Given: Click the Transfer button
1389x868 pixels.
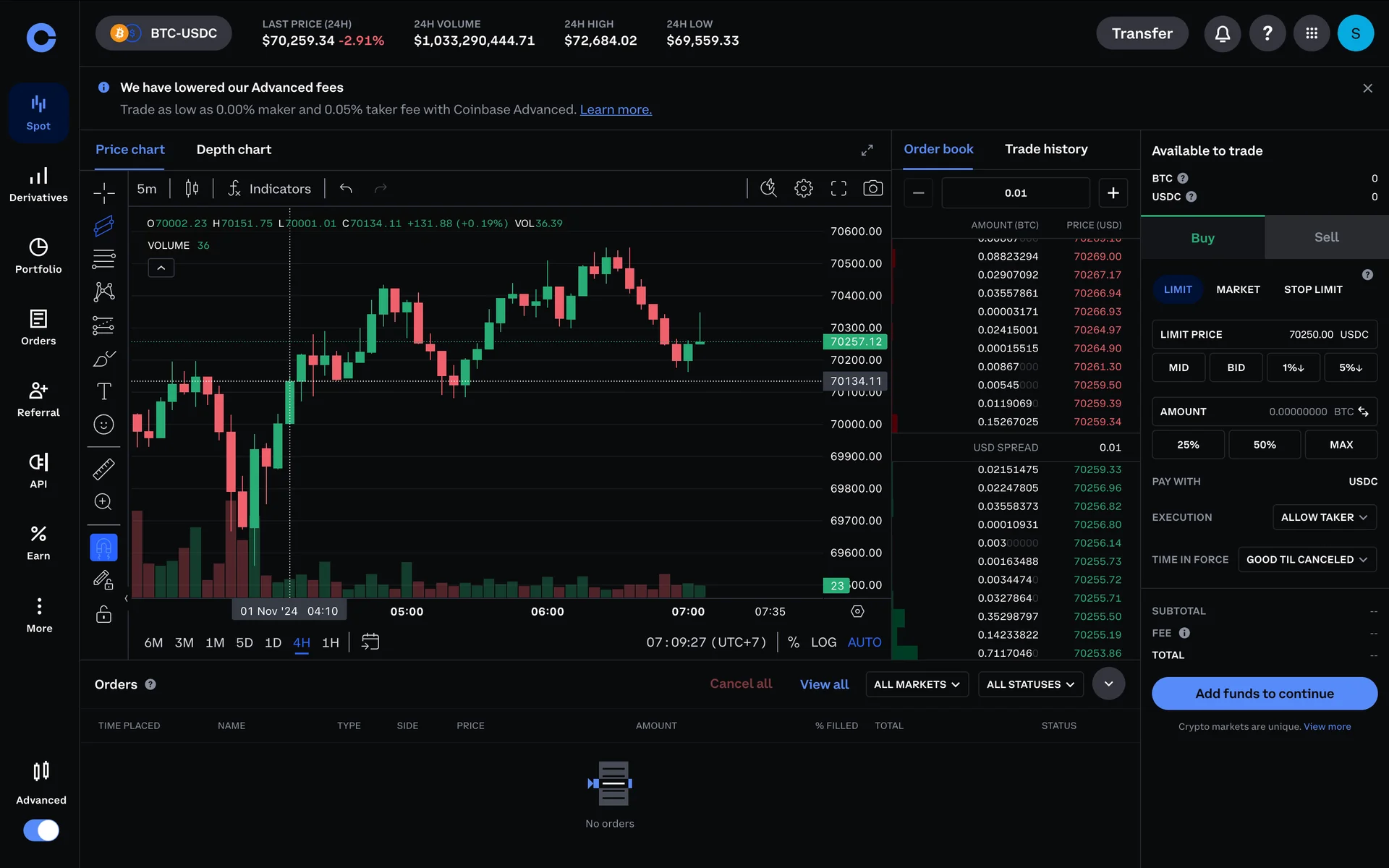Looking at the screenshot, I should coord(1142,33).
